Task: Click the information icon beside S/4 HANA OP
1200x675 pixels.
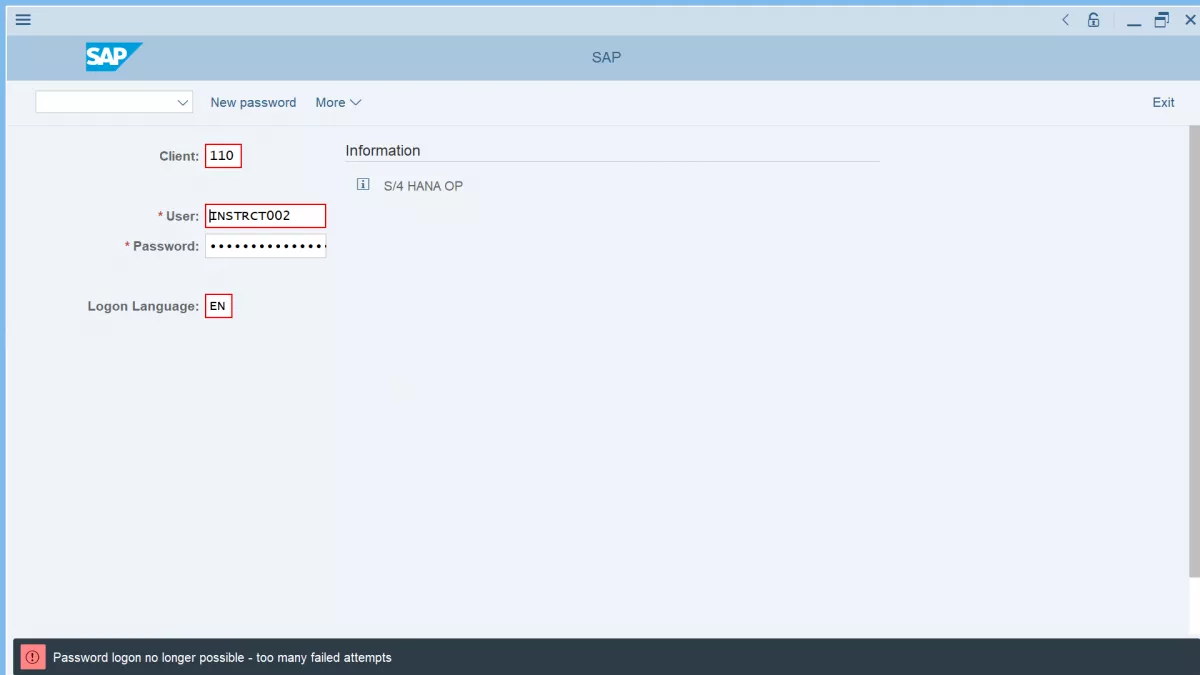Action: click(363, 185)
